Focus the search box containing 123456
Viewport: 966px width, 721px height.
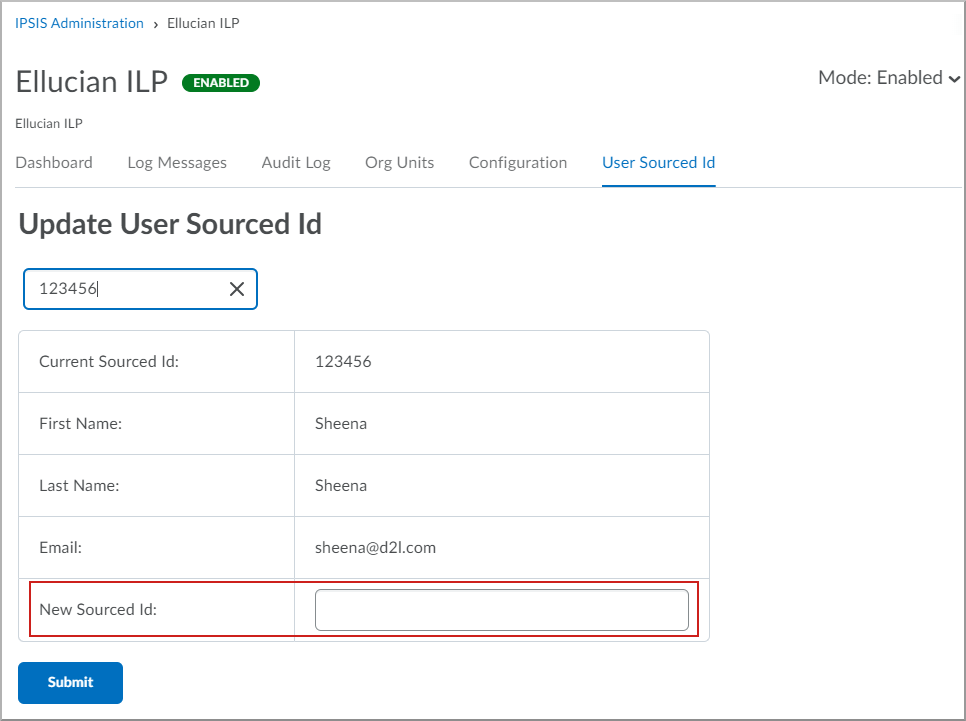pyautogui.click(x=140, y=289)
